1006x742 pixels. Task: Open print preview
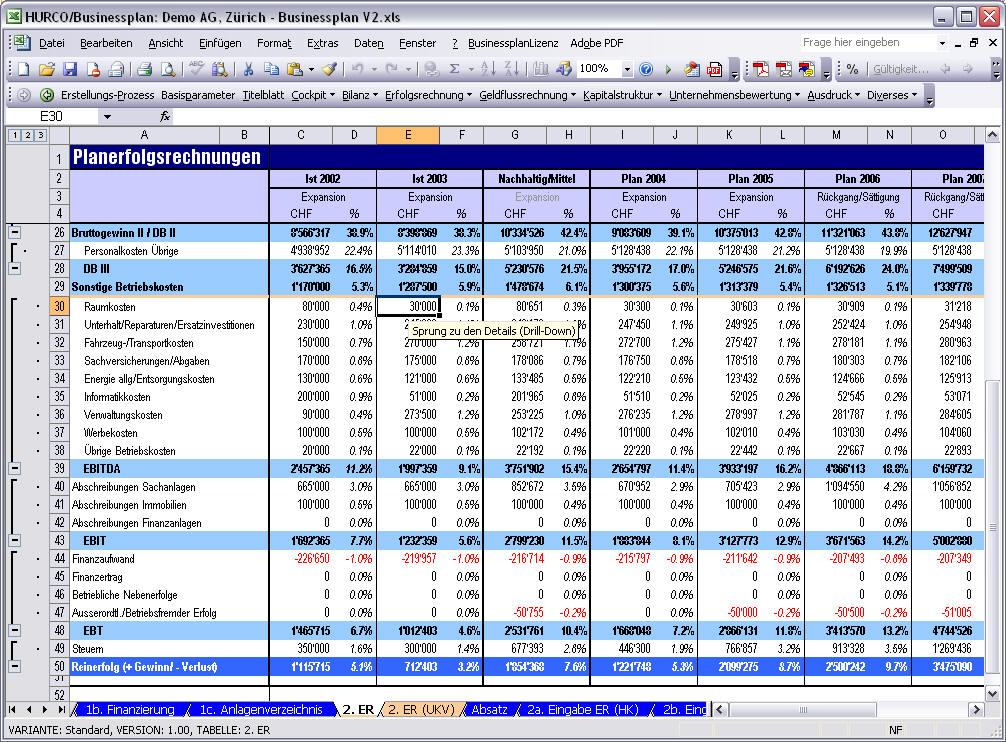(167, 69)
